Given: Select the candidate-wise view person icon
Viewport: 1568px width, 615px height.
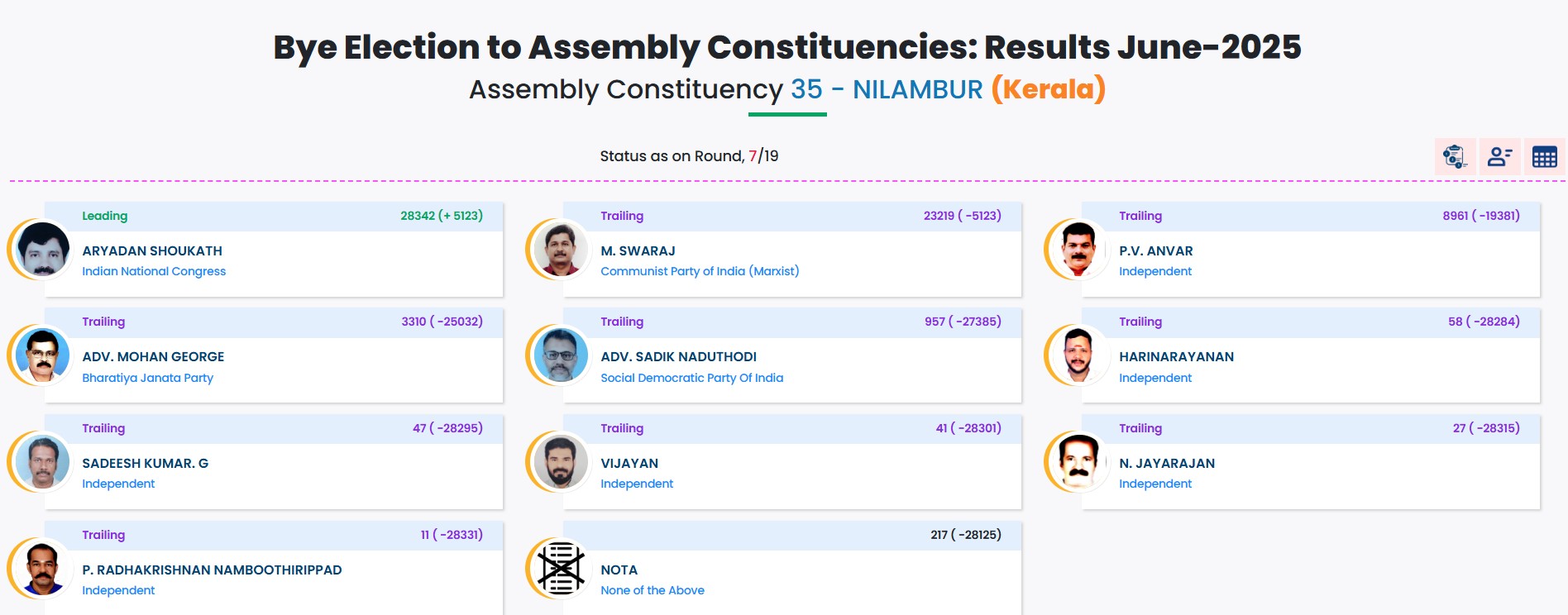Looking at the screenshot, I should [1500, 156].
